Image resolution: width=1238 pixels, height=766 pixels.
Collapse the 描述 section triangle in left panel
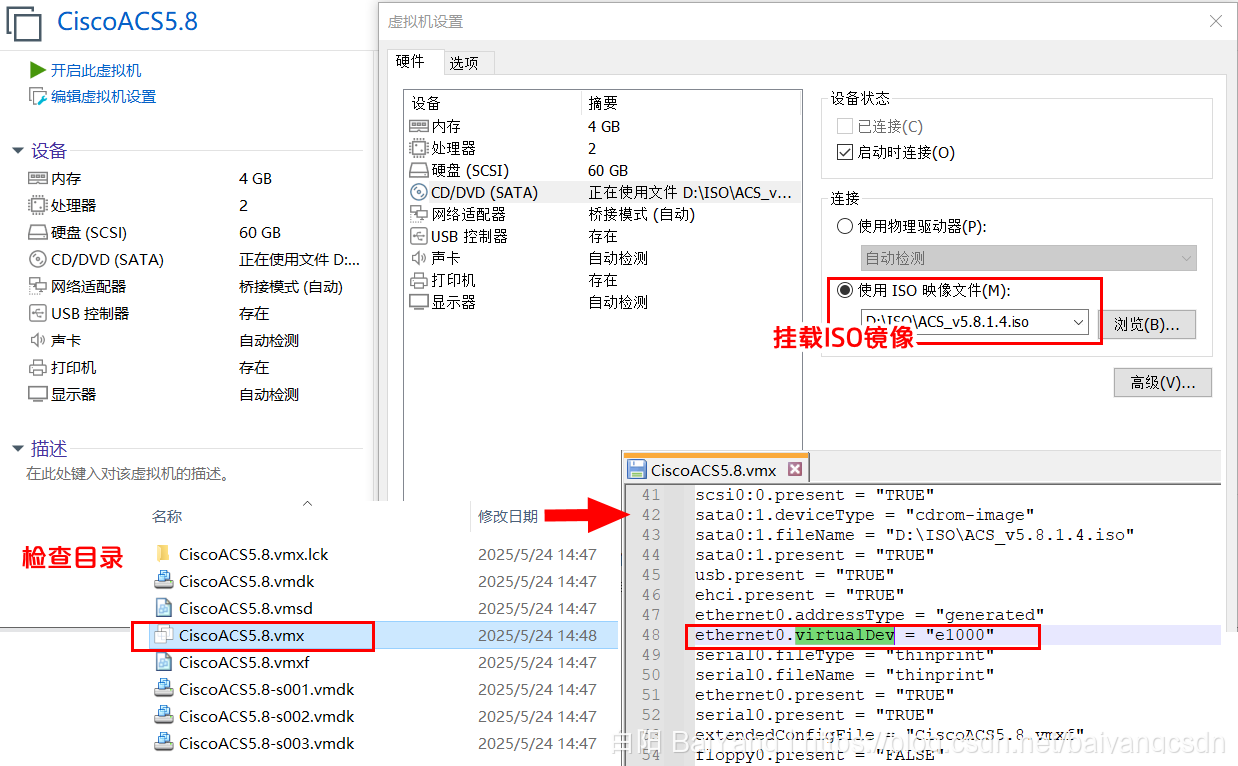pyautogui.click(x=18, y=449)
